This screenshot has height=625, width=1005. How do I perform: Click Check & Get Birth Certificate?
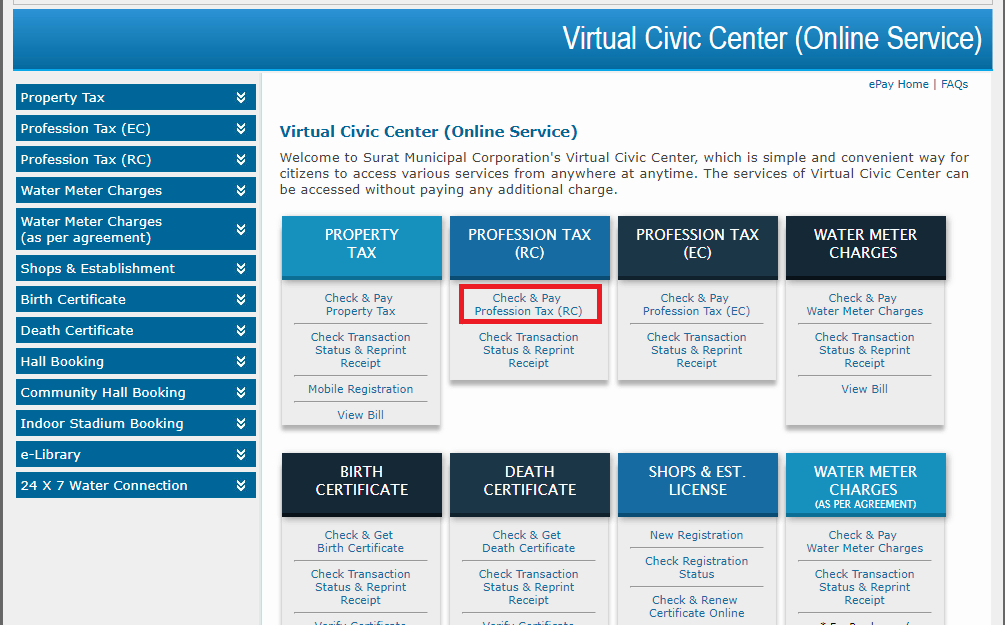360,542
